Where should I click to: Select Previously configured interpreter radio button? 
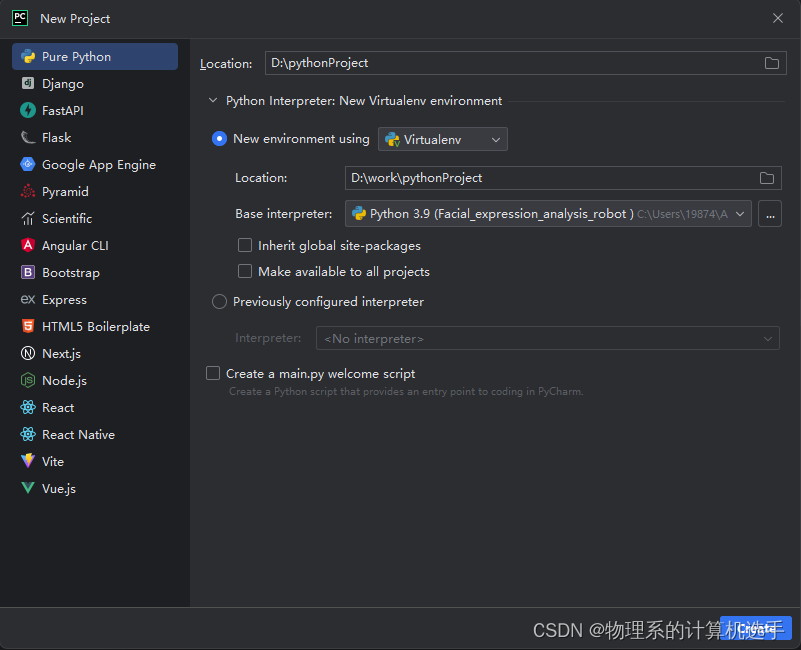(219, 301)
